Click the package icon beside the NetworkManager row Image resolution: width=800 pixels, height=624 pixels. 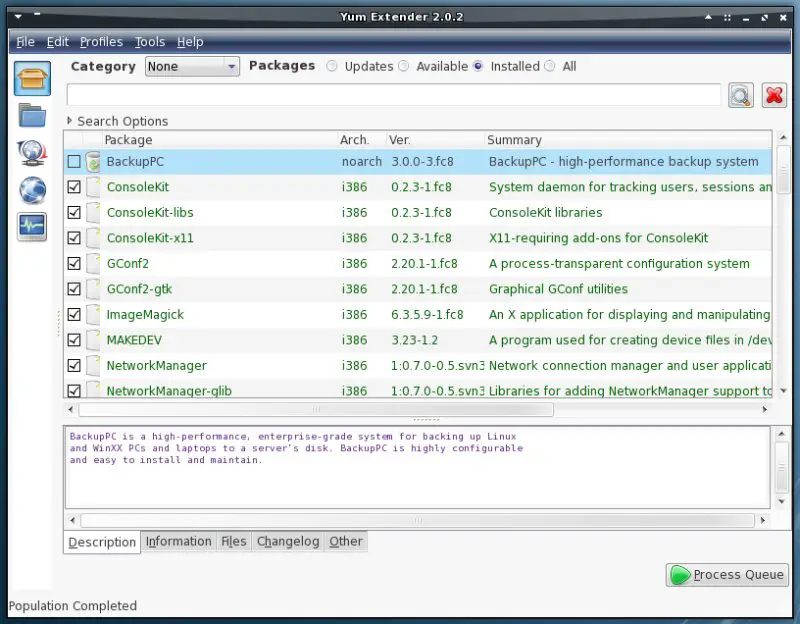[x=93, y=365]
